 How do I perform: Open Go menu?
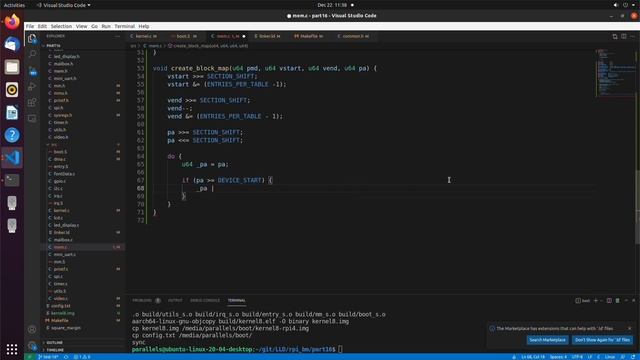[x=94, y=26]
